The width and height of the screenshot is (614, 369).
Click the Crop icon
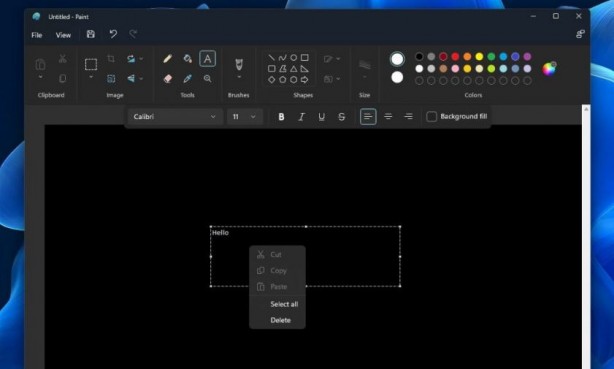click(111, 59)
